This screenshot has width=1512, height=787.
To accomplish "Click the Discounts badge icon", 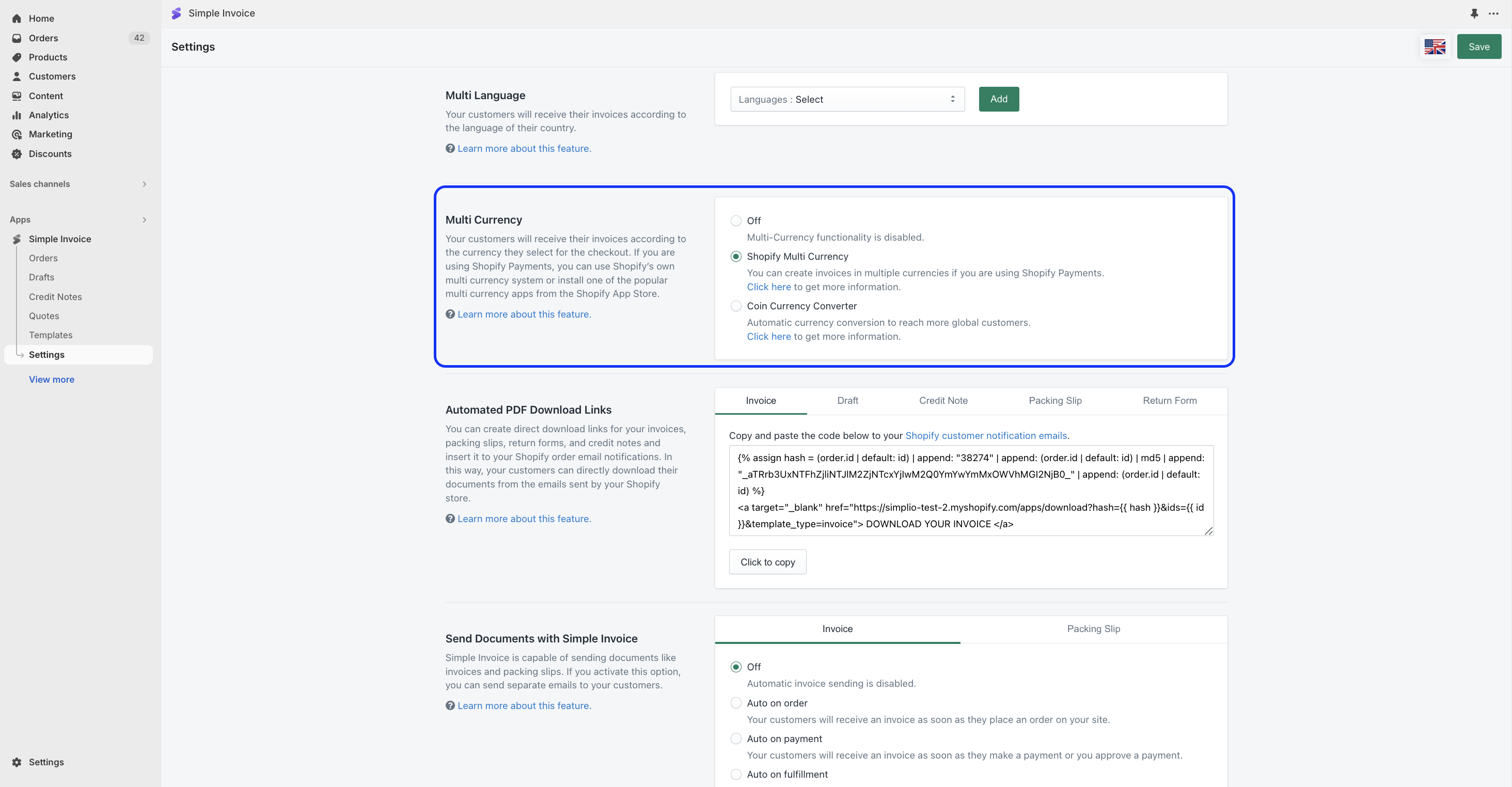I will (17, 154).
